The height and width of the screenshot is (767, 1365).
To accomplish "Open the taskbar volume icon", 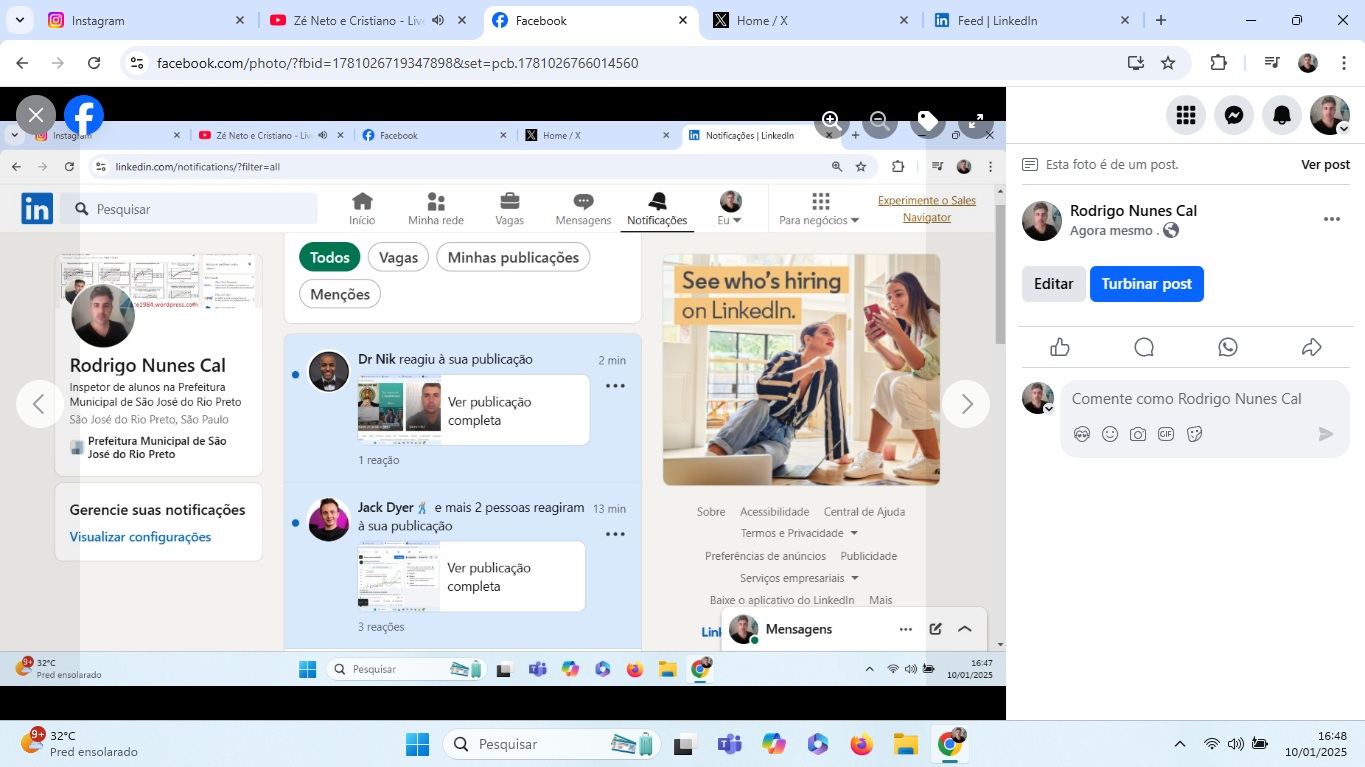I will 1236,744.
